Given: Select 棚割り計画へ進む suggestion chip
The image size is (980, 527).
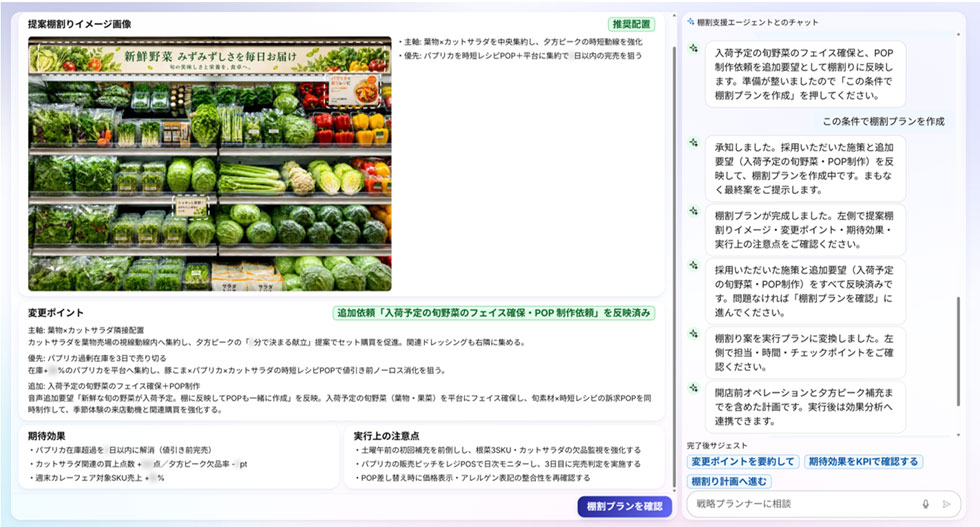Looking at the screenshot, I should tap(729, 481).
